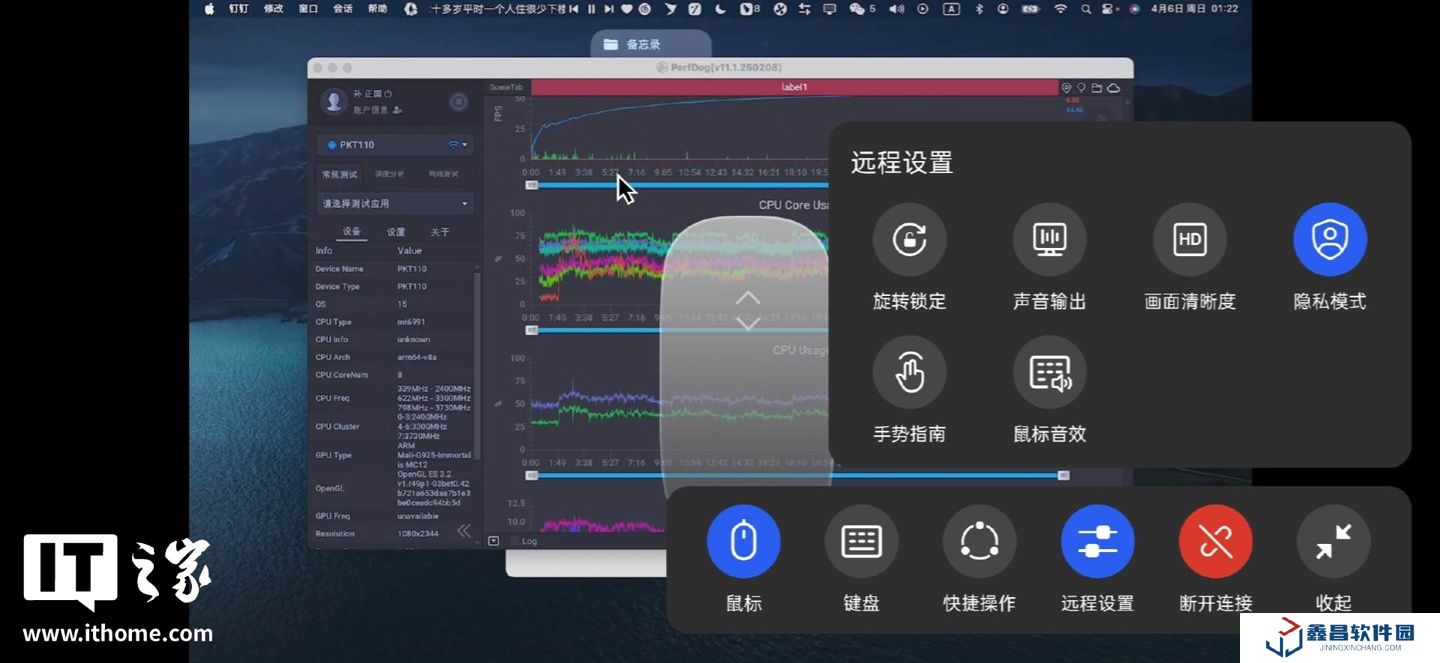Open the gesture guide (手势指南)
This screenshot has height=663, width=1440.
(909, 373)
